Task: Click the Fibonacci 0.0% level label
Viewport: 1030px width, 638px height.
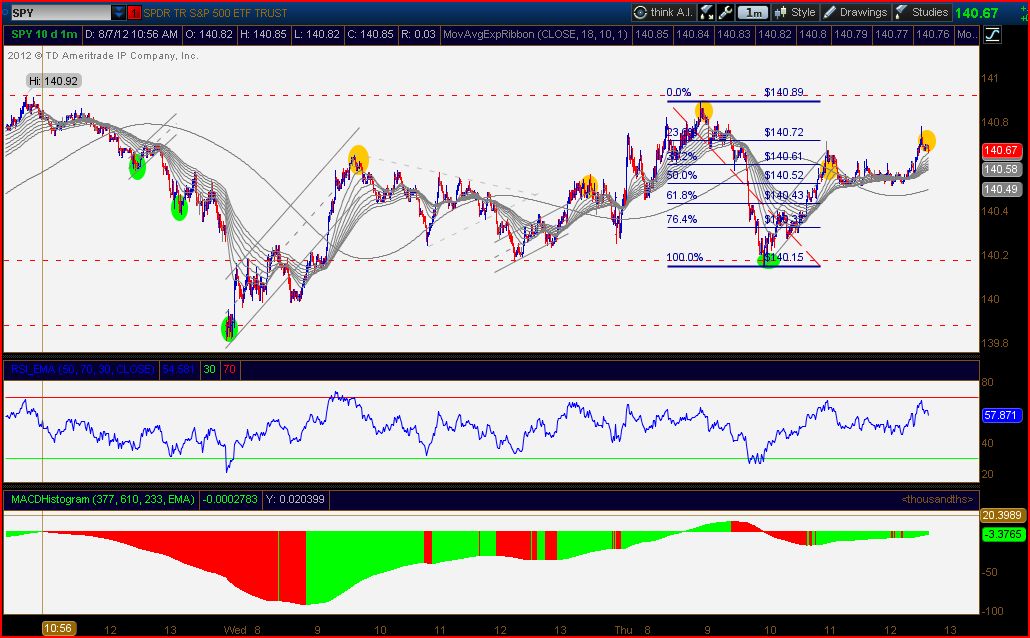Action: coord(679,93)
